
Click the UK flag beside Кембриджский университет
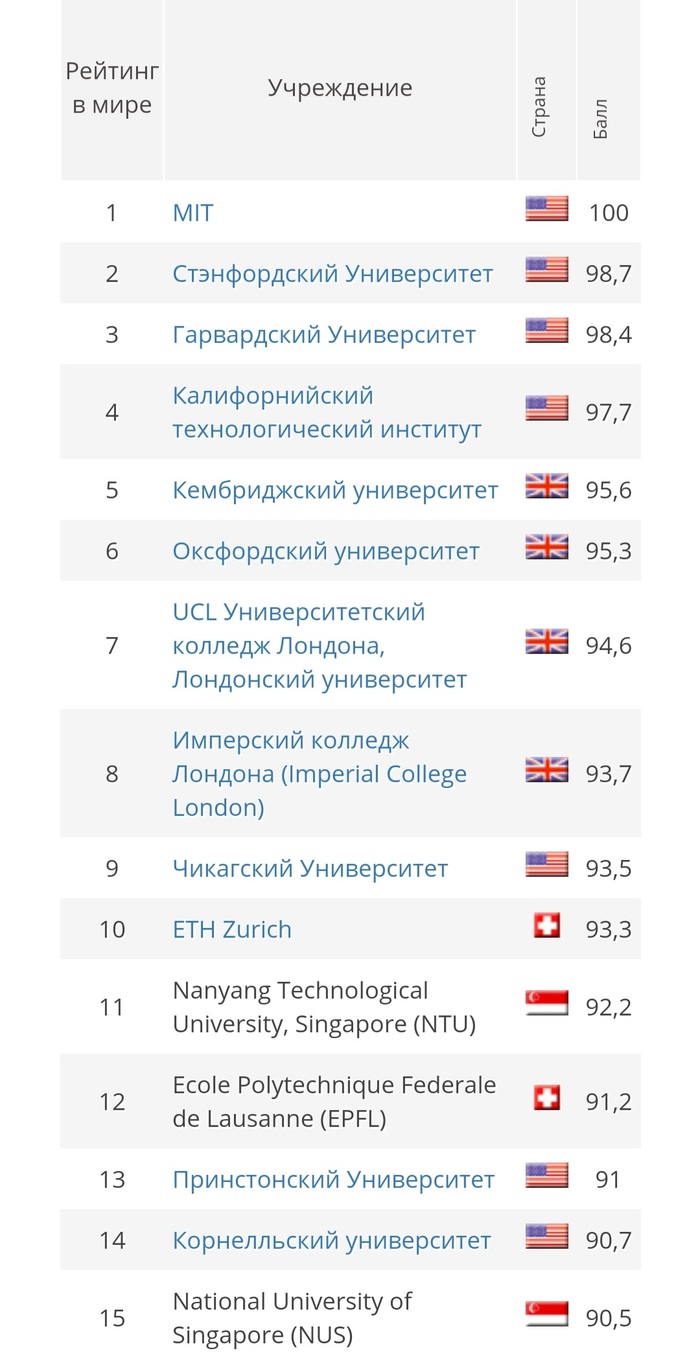546,487
